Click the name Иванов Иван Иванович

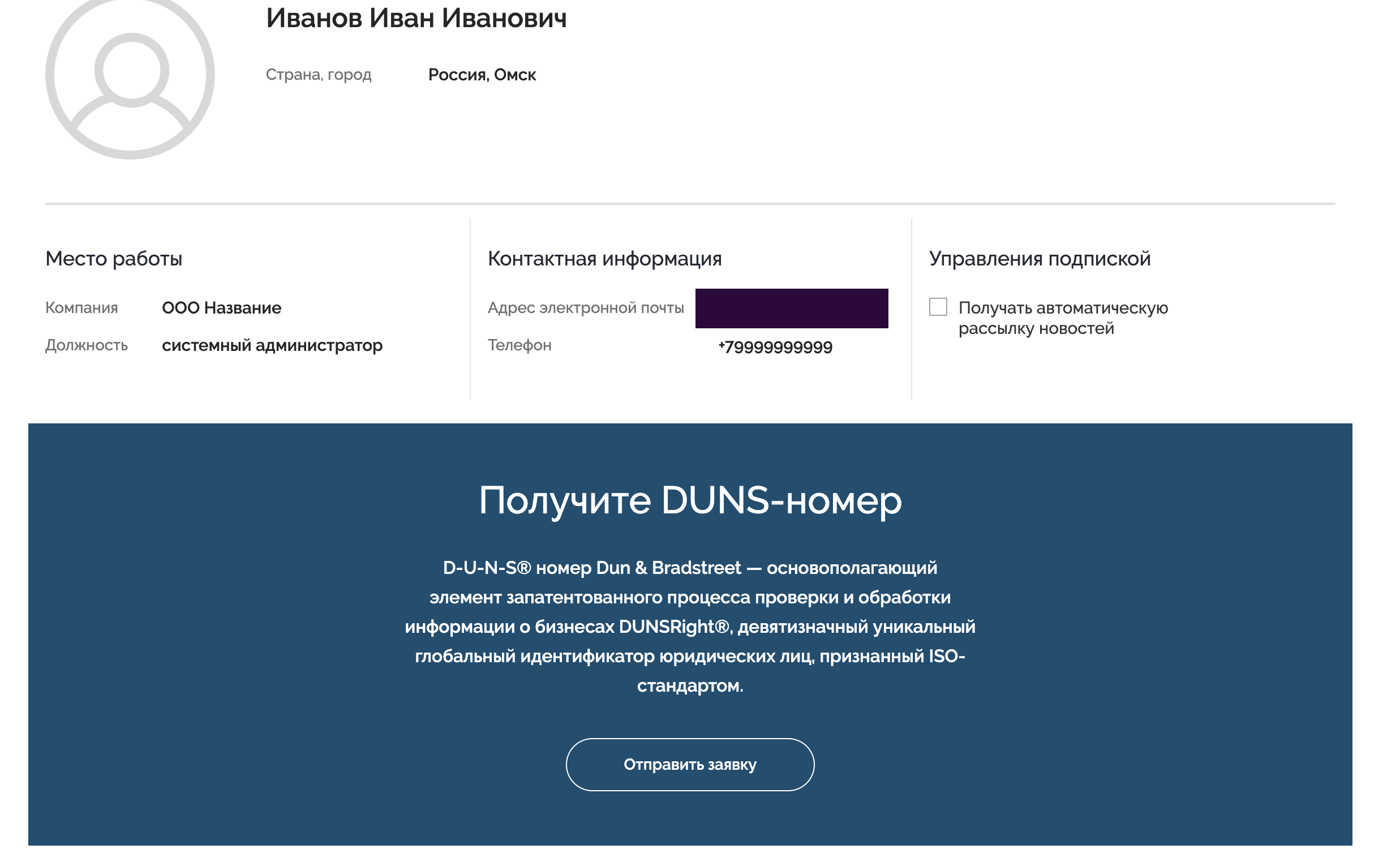pyautogui.click(x=416, y=18)
